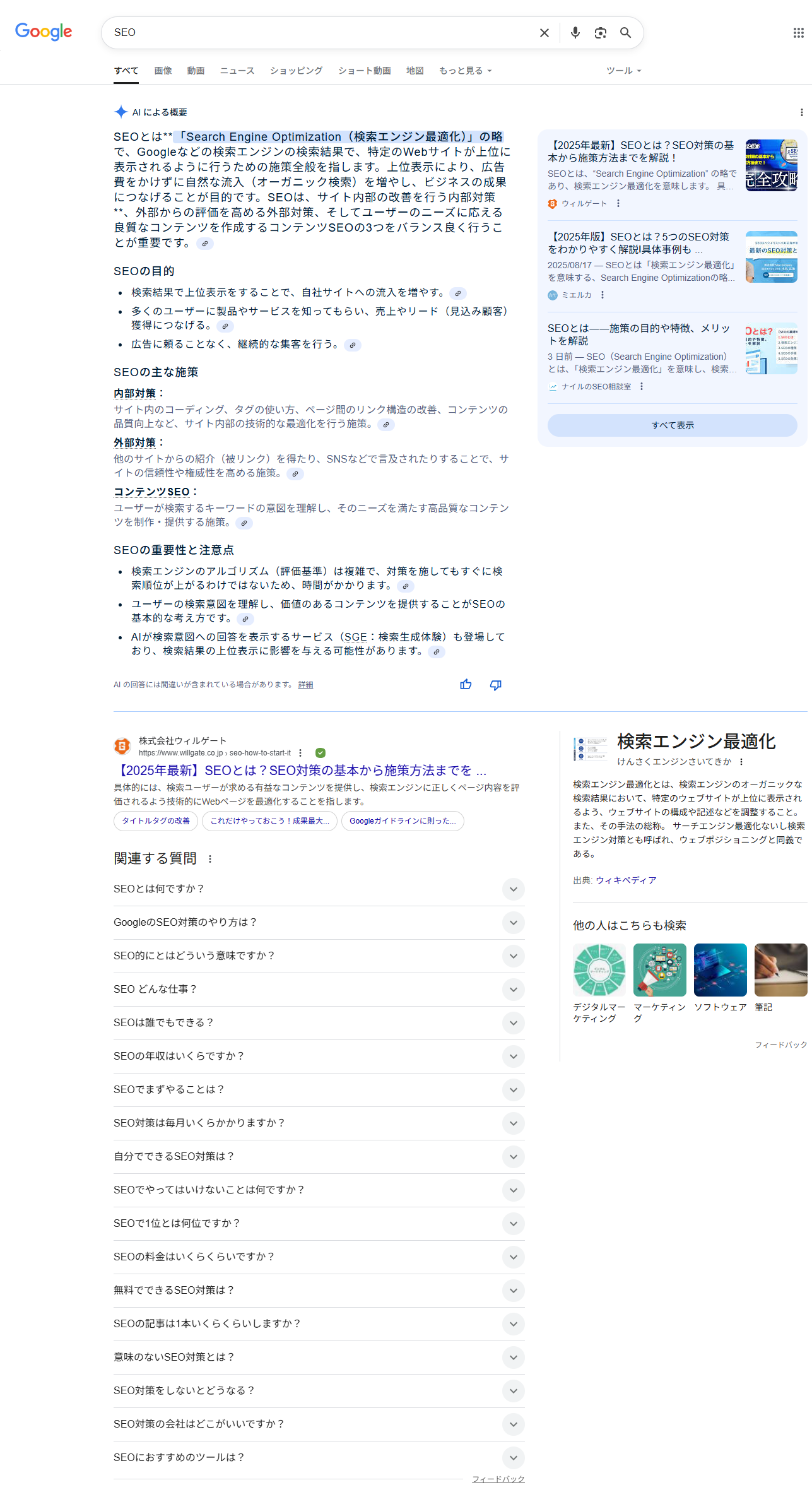
Task: Open the ウィキペディア source link
Action: coord(626,881)
